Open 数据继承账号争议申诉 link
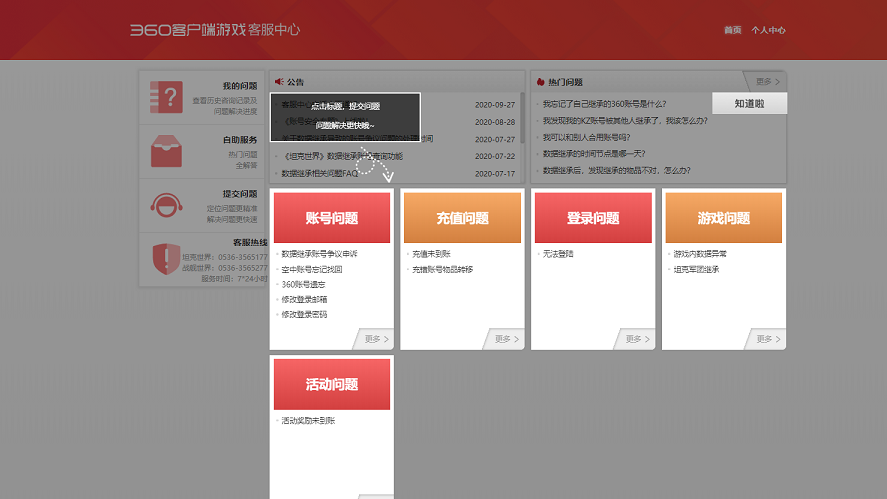 tap(320, 254)
